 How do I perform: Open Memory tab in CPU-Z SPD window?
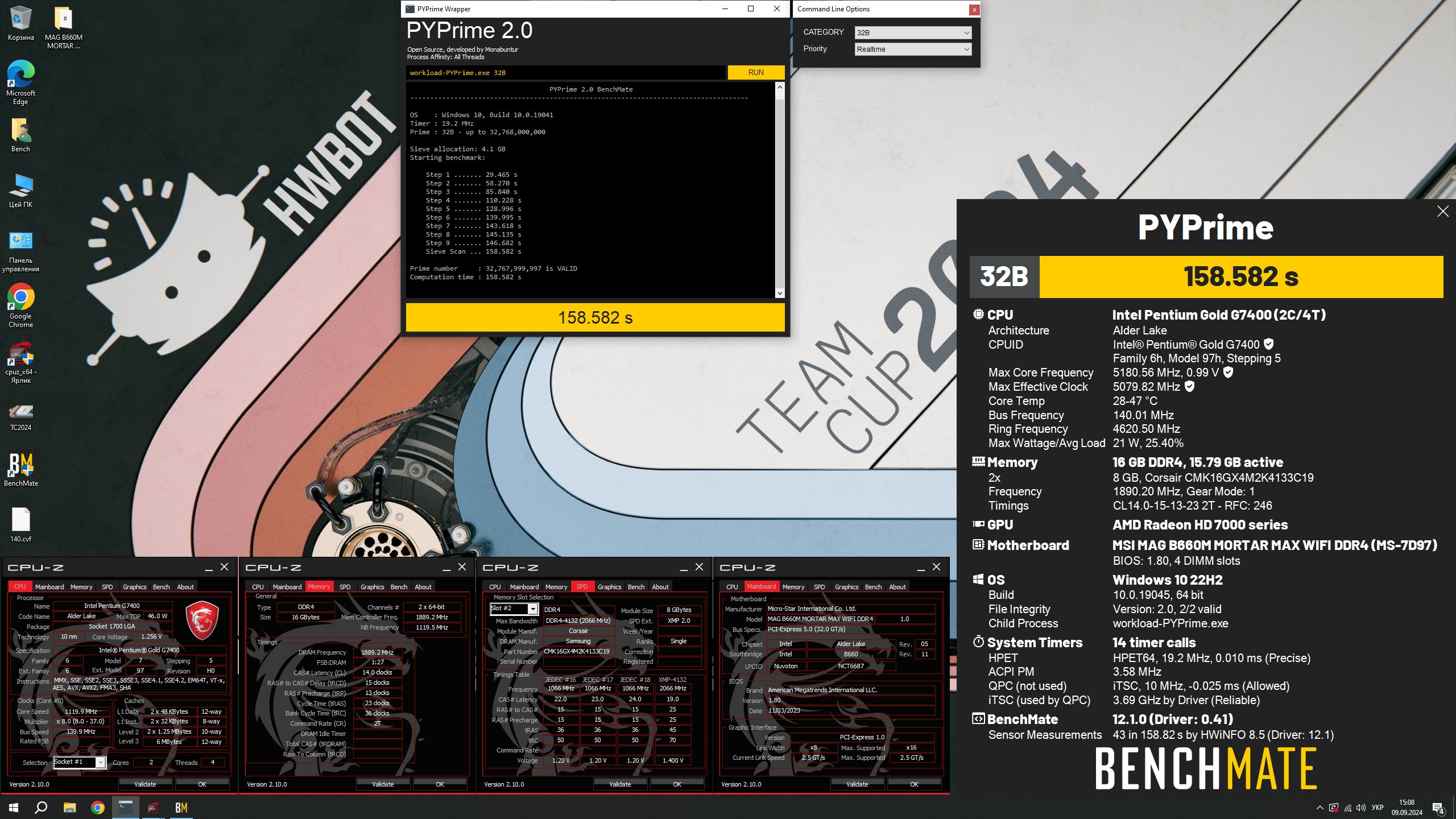click(x=556, y=586)
